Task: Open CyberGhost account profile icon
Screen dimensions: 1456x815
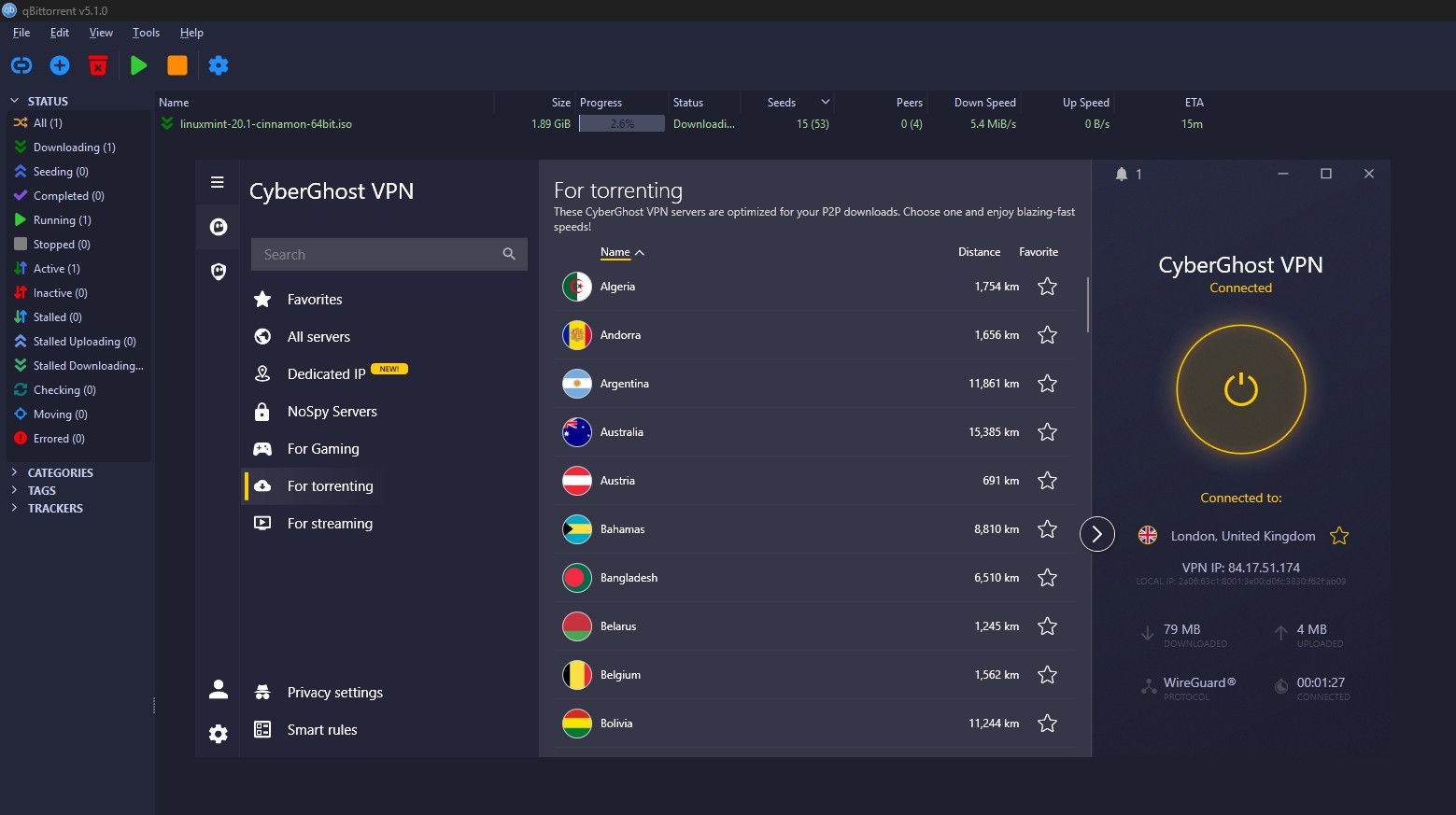Action: 219,689
